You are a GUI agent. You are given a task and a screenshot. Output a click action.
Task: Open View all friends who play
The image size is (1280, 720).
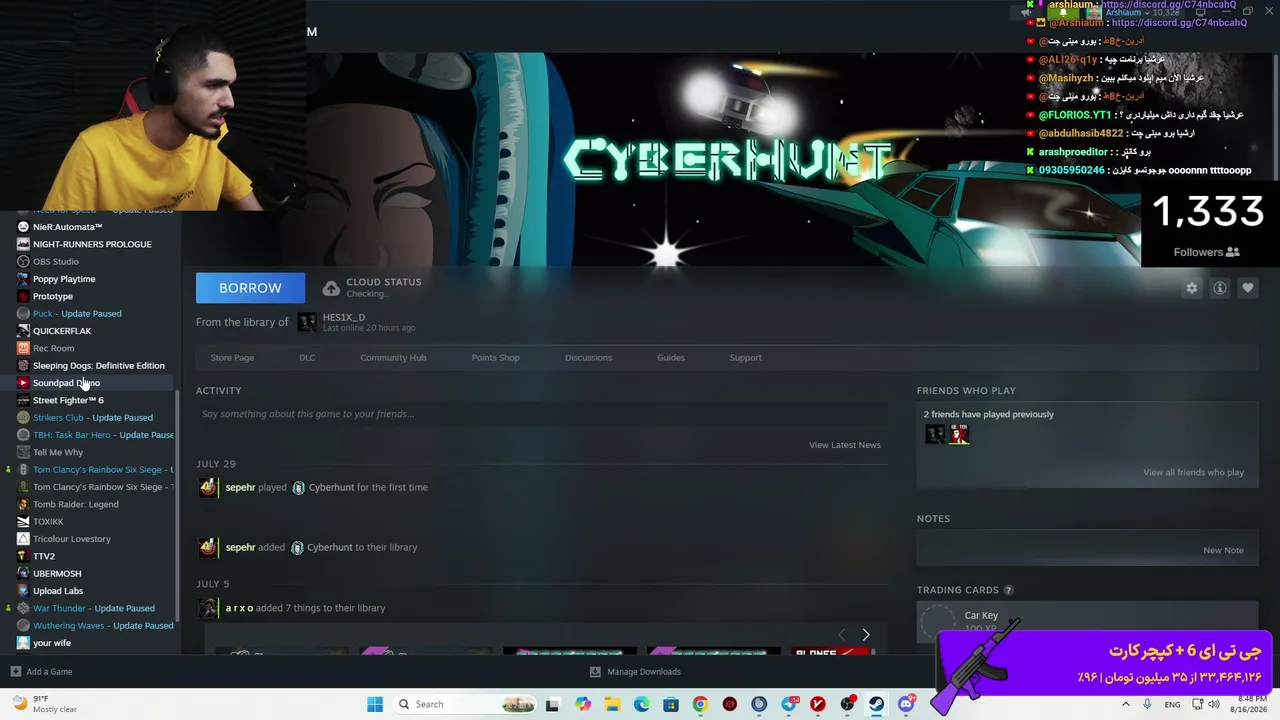coord(1194,472)
